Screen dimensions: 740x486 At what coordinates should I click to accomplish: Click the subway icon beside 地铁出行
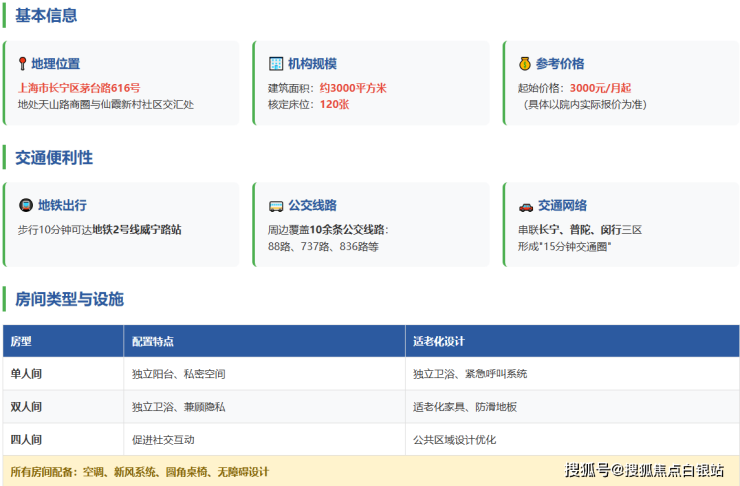[x=26, y=205]
